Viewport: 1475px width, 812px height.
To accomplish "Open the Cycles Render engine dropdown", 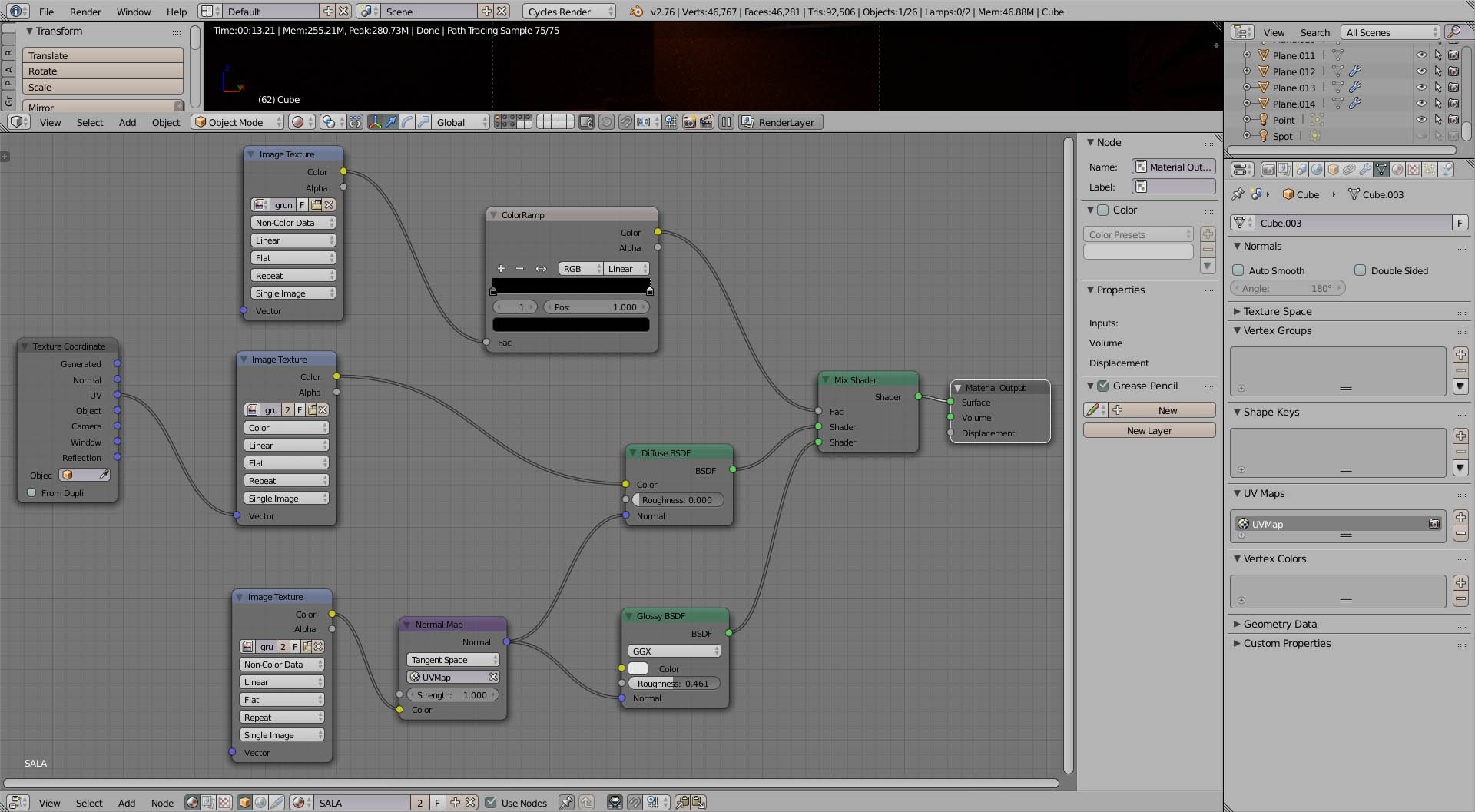I will [569, 12].
